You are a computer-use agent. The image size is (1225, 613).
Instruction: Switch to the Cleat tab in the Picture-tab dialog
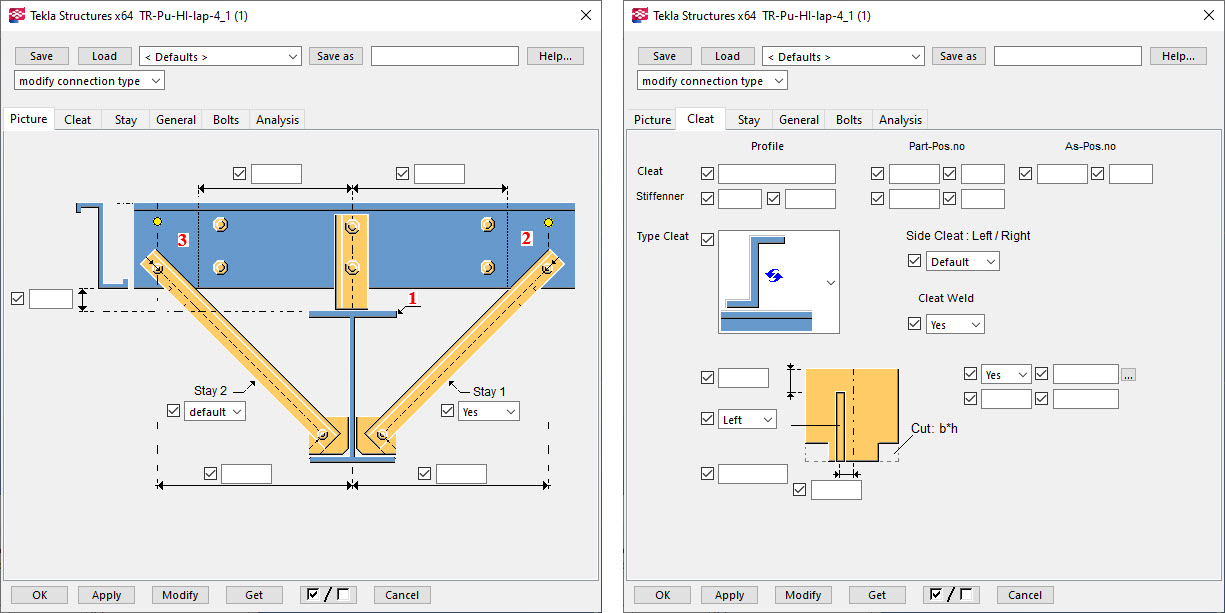point(78,120)
